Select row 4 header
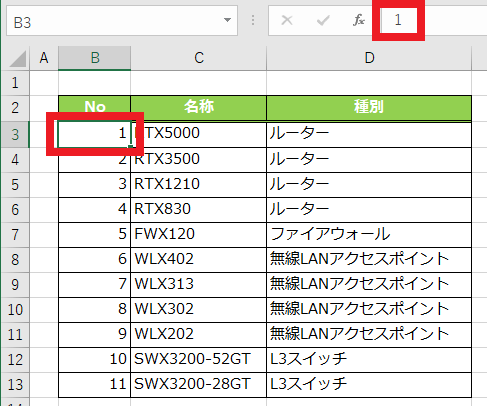This screenshot has height=406, width=487. [x=15, y=160]
